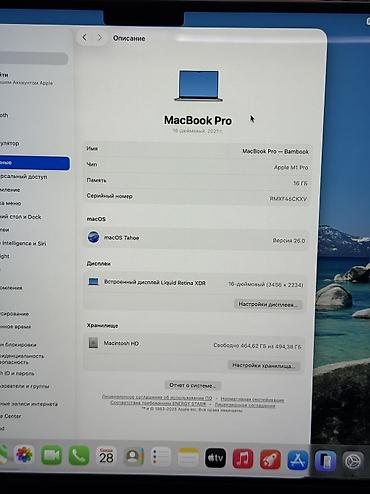Open software license agreement link
This screenshot has width=370, height=494.
tap(157, 397)
